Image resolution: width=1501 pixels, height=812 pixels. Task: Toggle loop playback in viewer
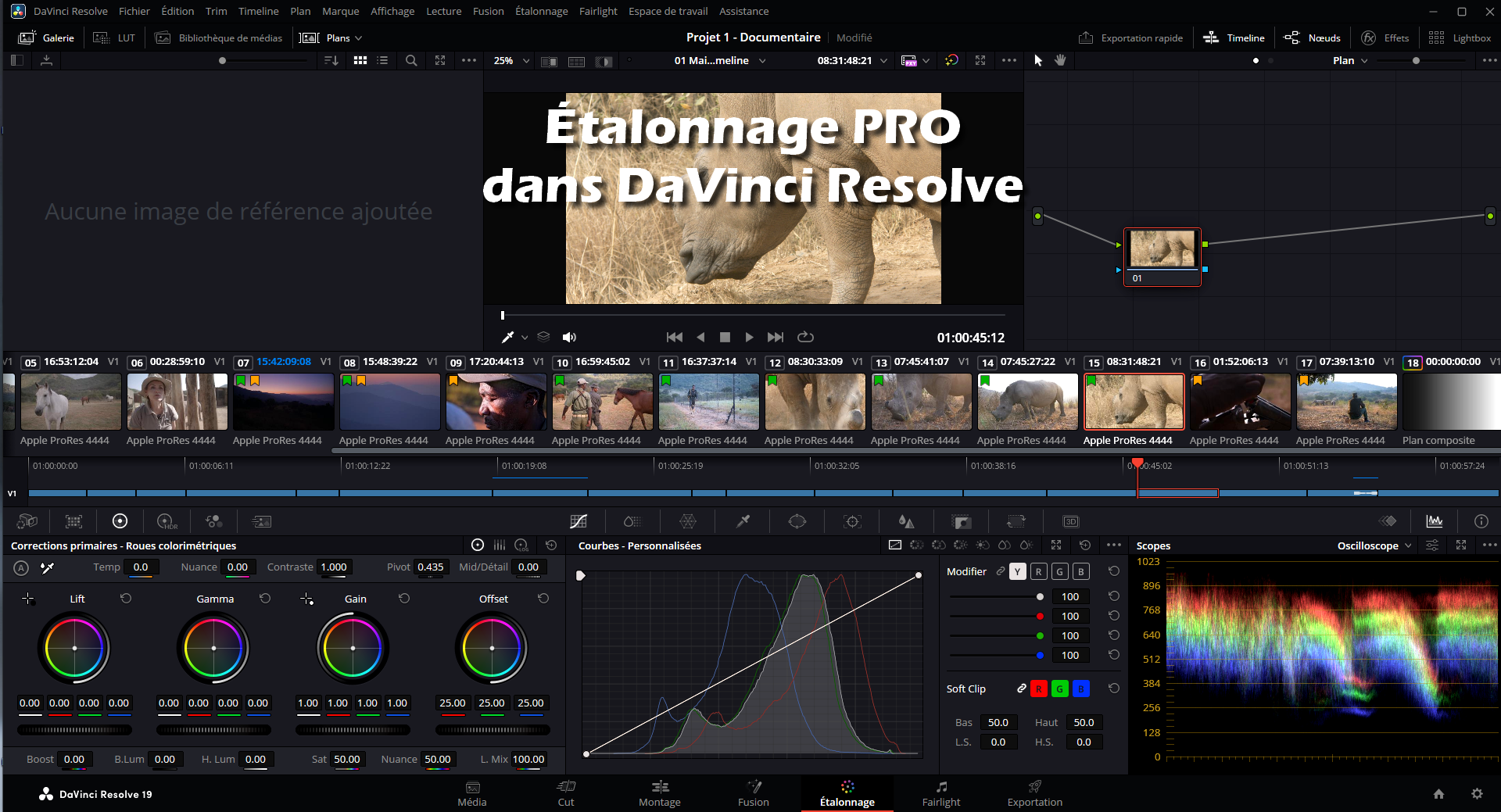click(x=805, y=337)
